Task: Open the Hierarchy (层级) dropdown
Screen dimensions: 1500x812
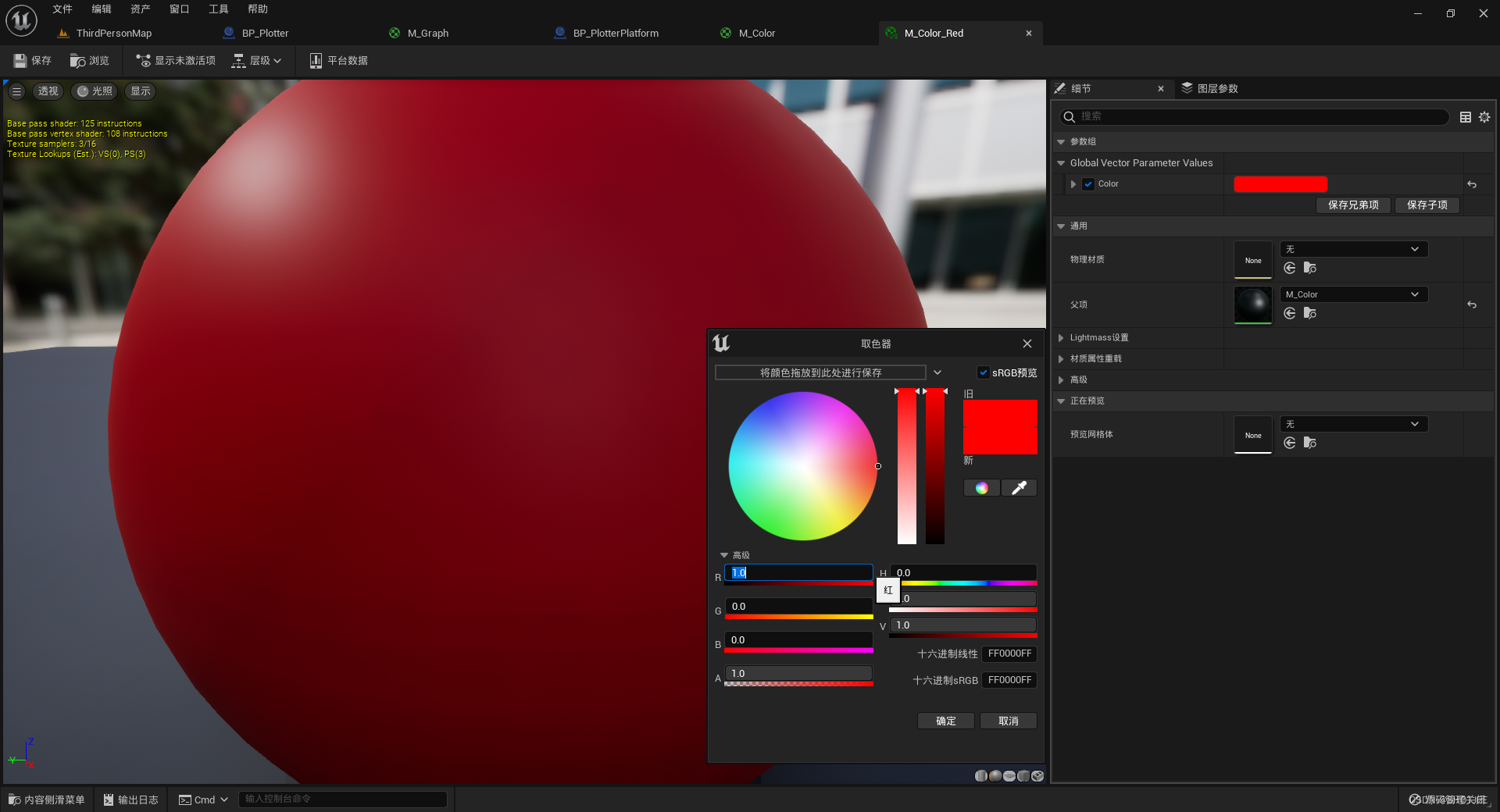Action: pyautogui.click(x=256, y=60)
